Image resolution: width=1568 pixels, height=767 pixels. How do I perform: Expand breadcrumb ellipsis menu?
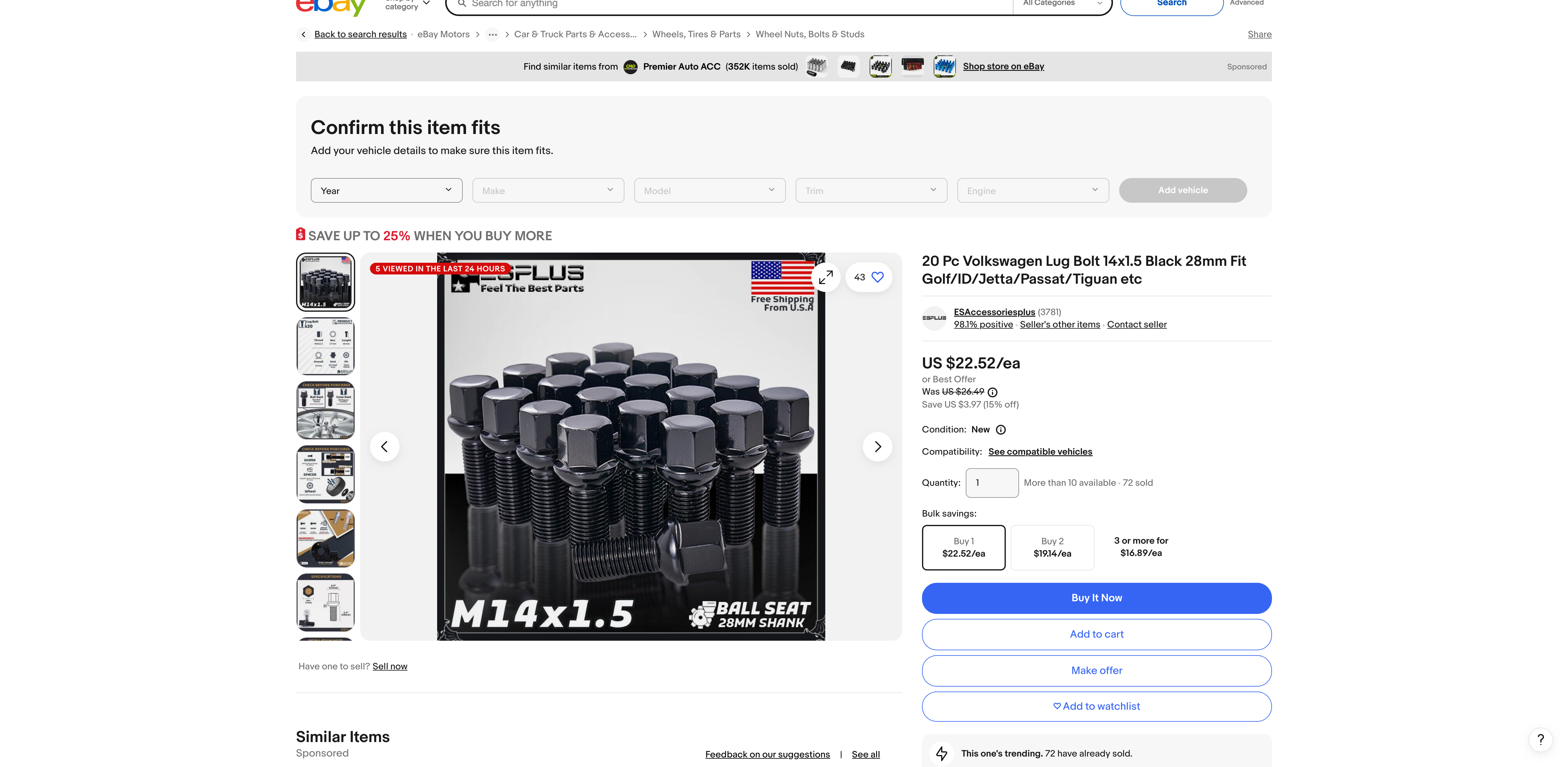tap(493, 35)
